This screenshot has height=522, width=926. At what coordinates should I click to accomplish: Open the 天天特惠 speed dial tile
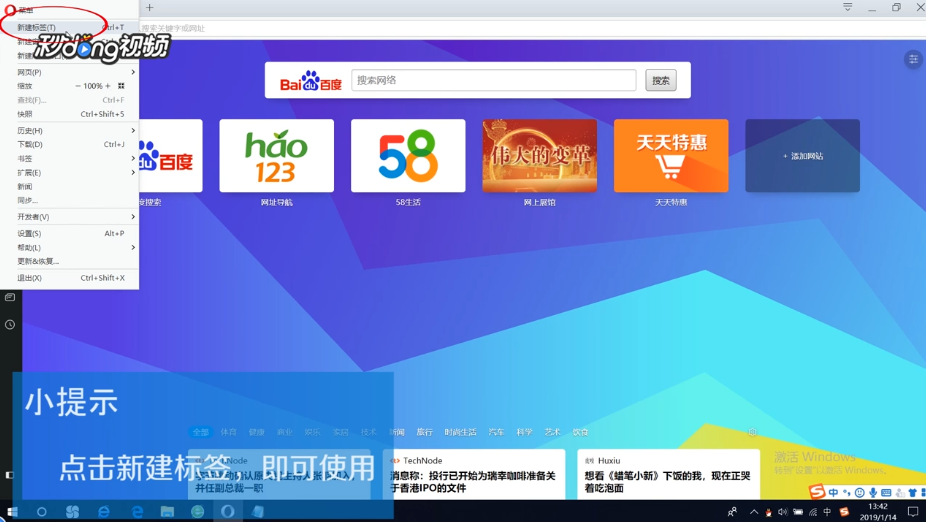tap(671, 156)
